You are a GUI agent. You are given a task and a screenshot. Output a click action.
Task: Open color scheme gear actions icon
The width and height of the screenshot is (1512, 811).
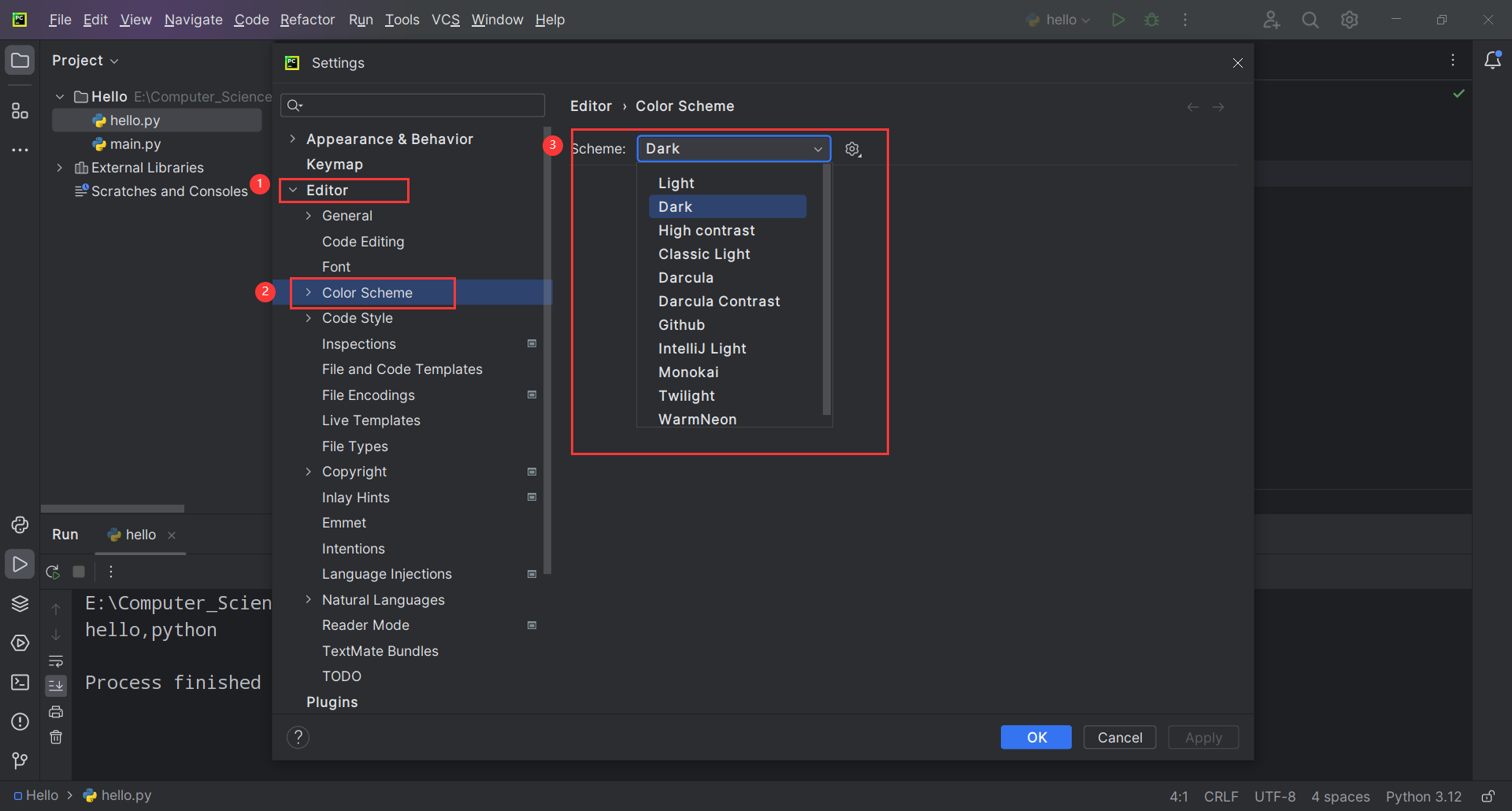pos(853,149)
